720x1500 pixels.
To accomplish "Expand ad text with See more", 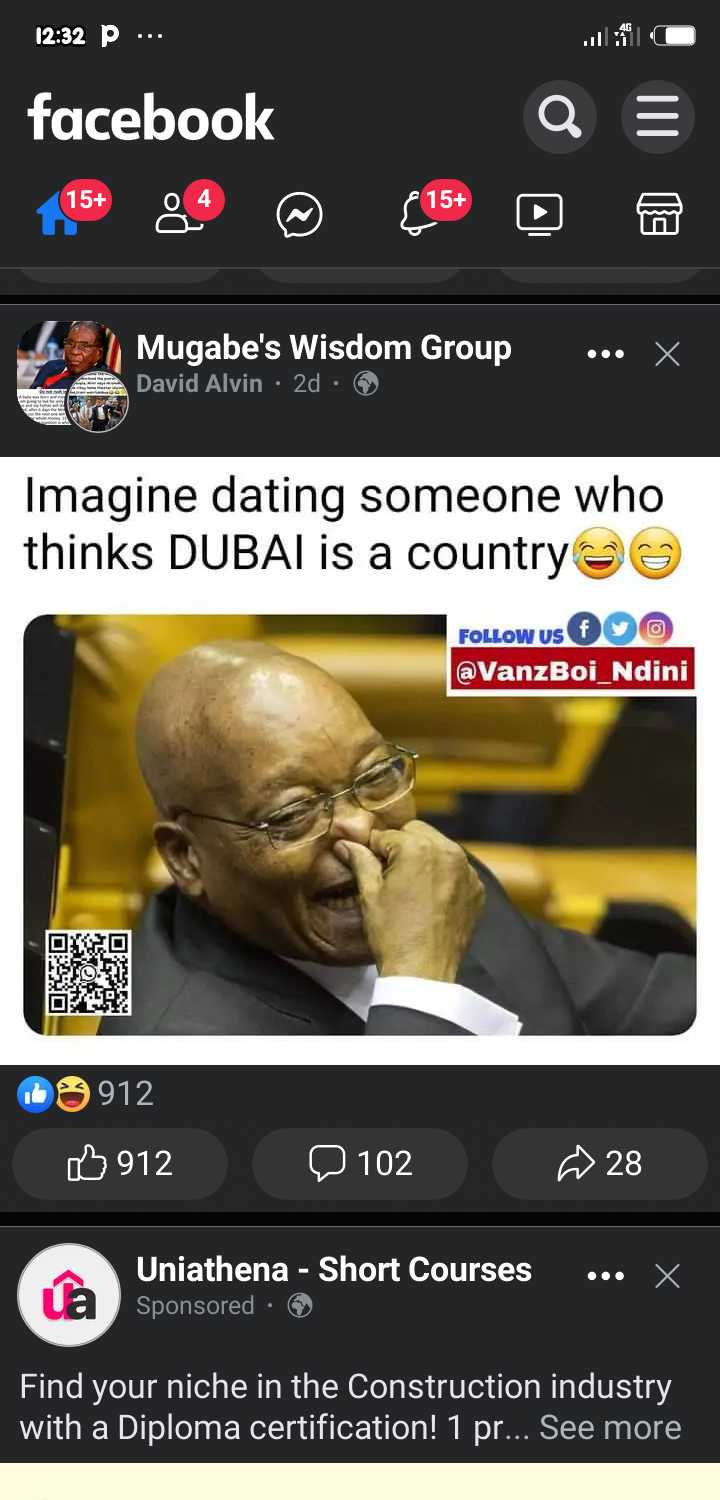I will [610, 1427].
